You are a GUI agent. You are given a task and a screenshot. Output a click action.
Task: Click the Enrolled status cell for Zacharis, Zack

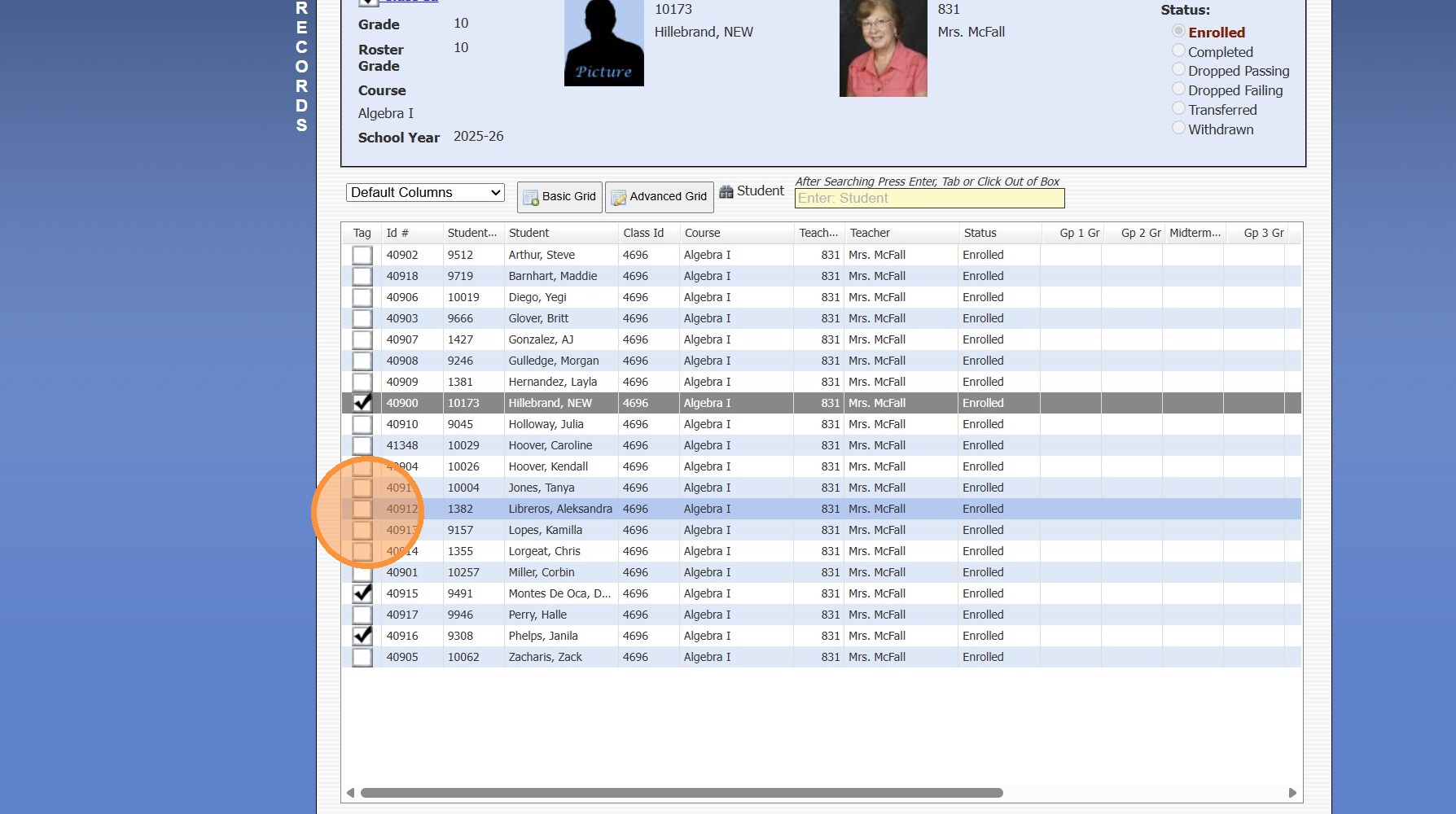tap(983, 657)
